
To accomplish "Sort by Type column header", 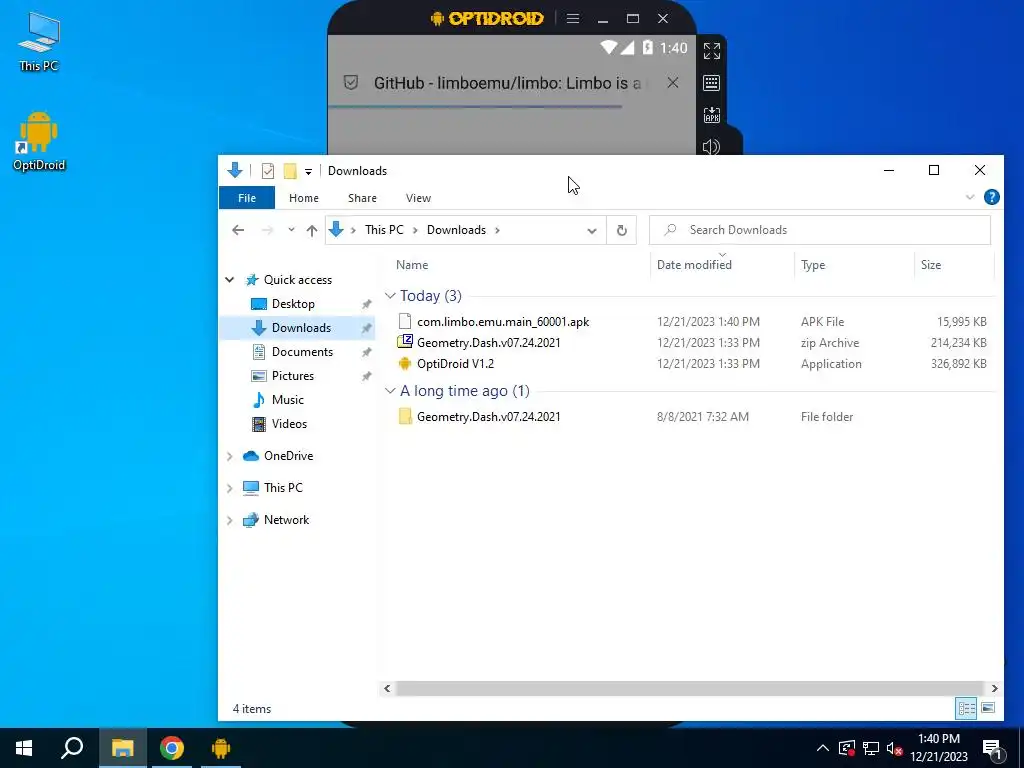I will (813, 264).
